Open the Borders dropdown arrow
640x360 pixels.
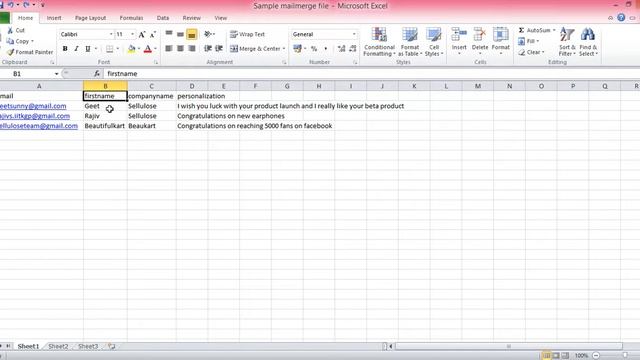(x=118, y=49)
